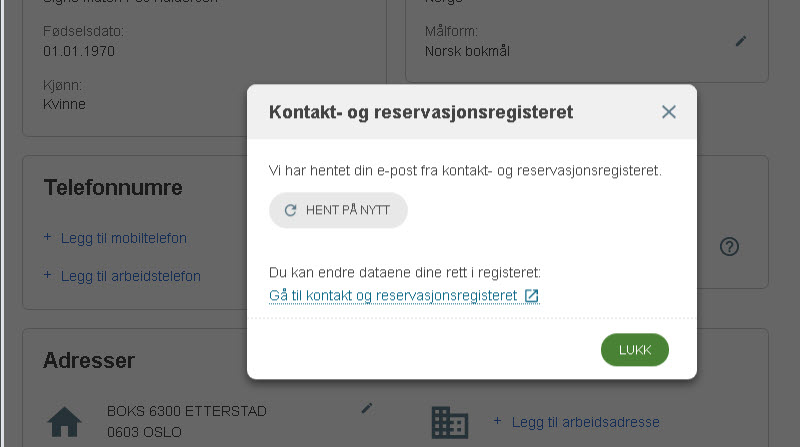Viewport: 800px width, 447px height.
Task: Click Legg til mobiltelefon link
Action: coord(123,238)
